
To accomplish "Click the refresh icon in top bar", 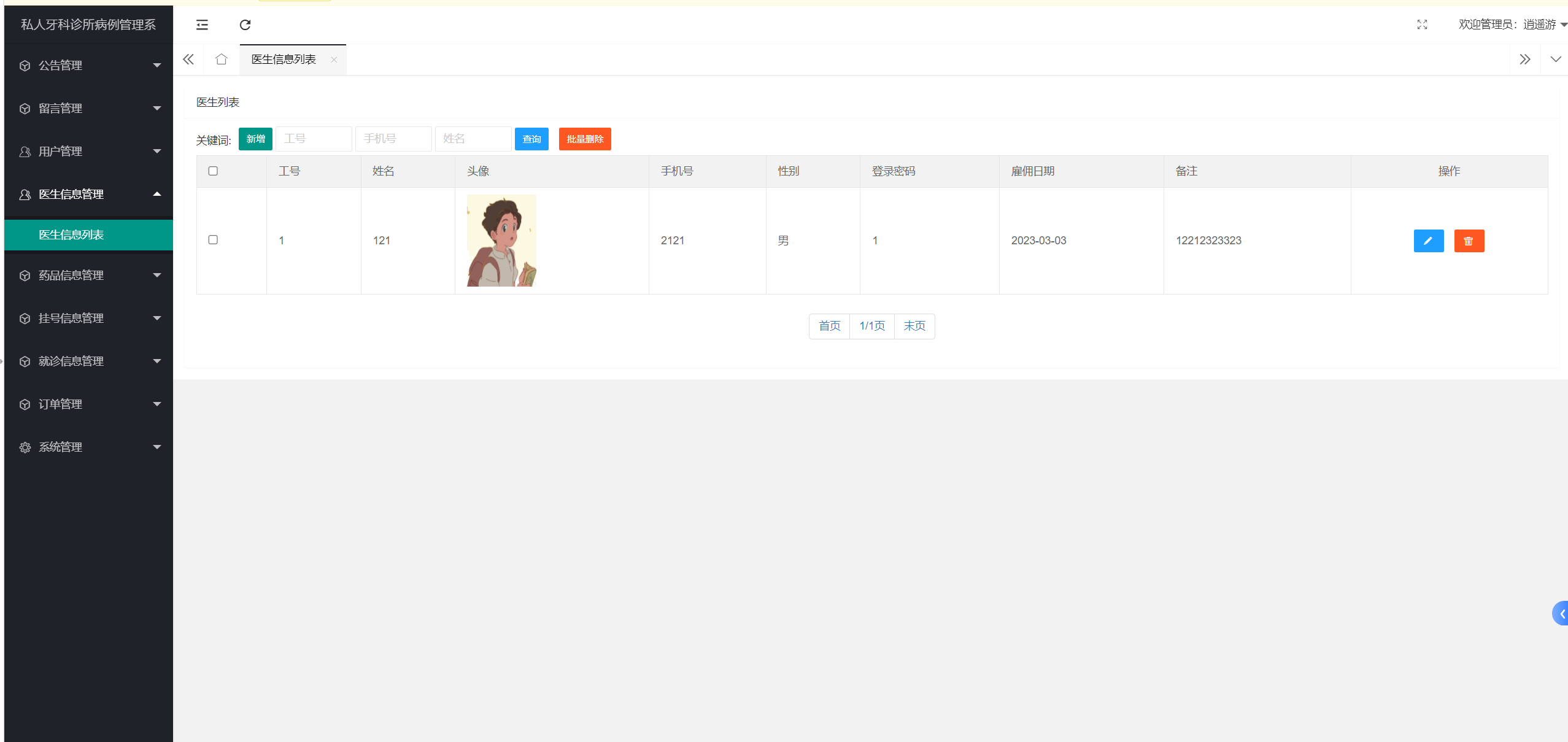I will (245, 25).
